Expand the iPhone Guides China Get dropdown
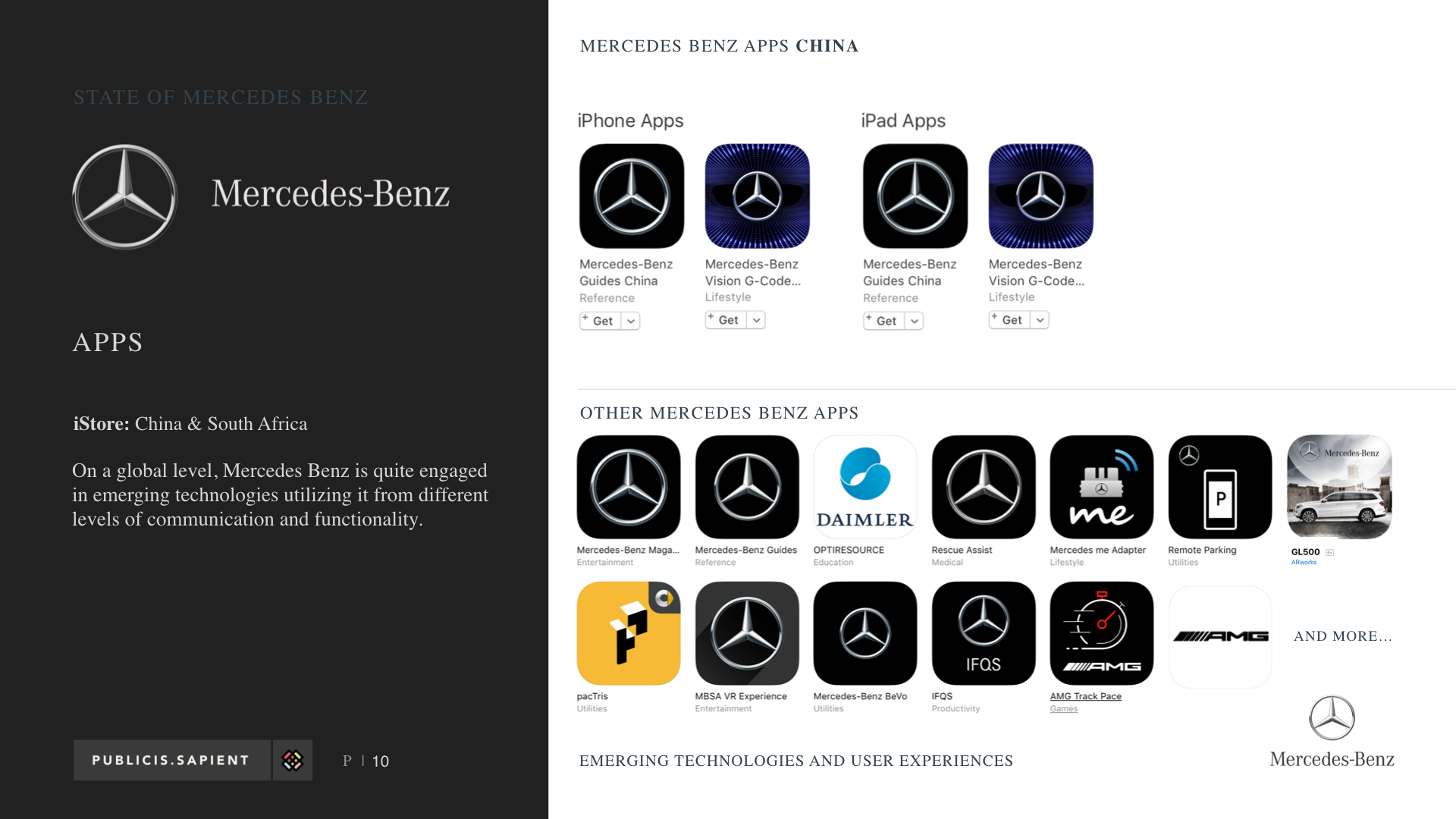 coord(631,321)
